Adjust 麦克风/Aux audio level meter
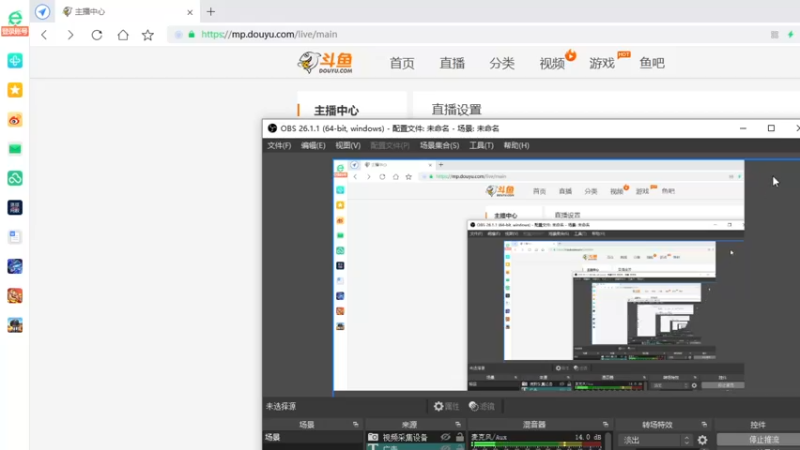The height and width of the screenshot is (450, 800). click(536, 445)
